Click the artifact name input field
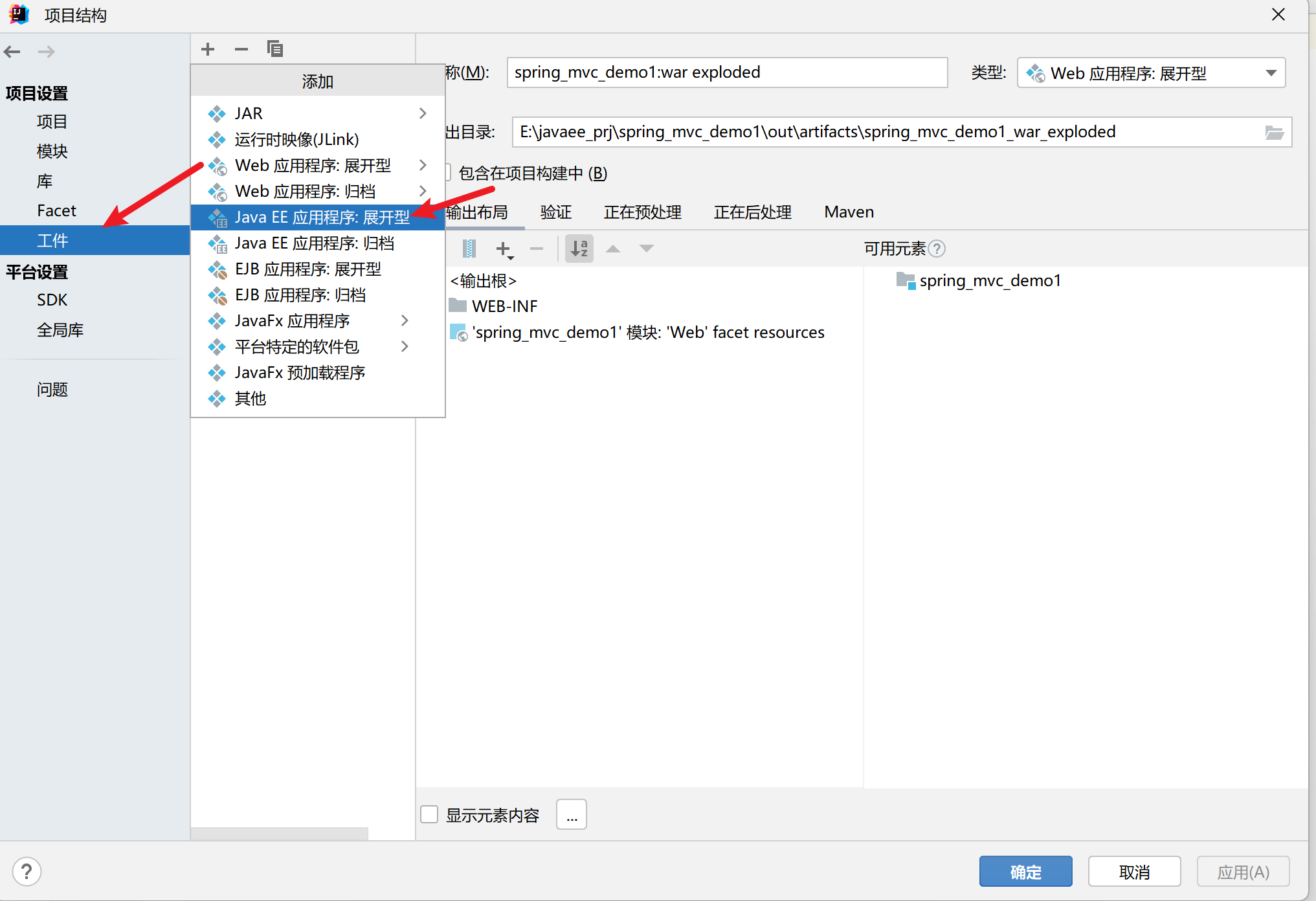 click(726, 72)
